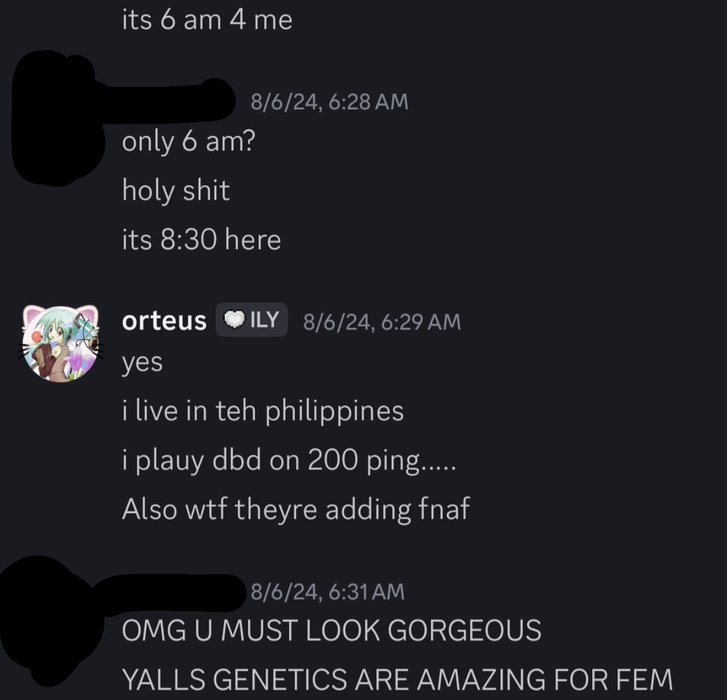Select the message "its 6 am 4 me"

207,21
